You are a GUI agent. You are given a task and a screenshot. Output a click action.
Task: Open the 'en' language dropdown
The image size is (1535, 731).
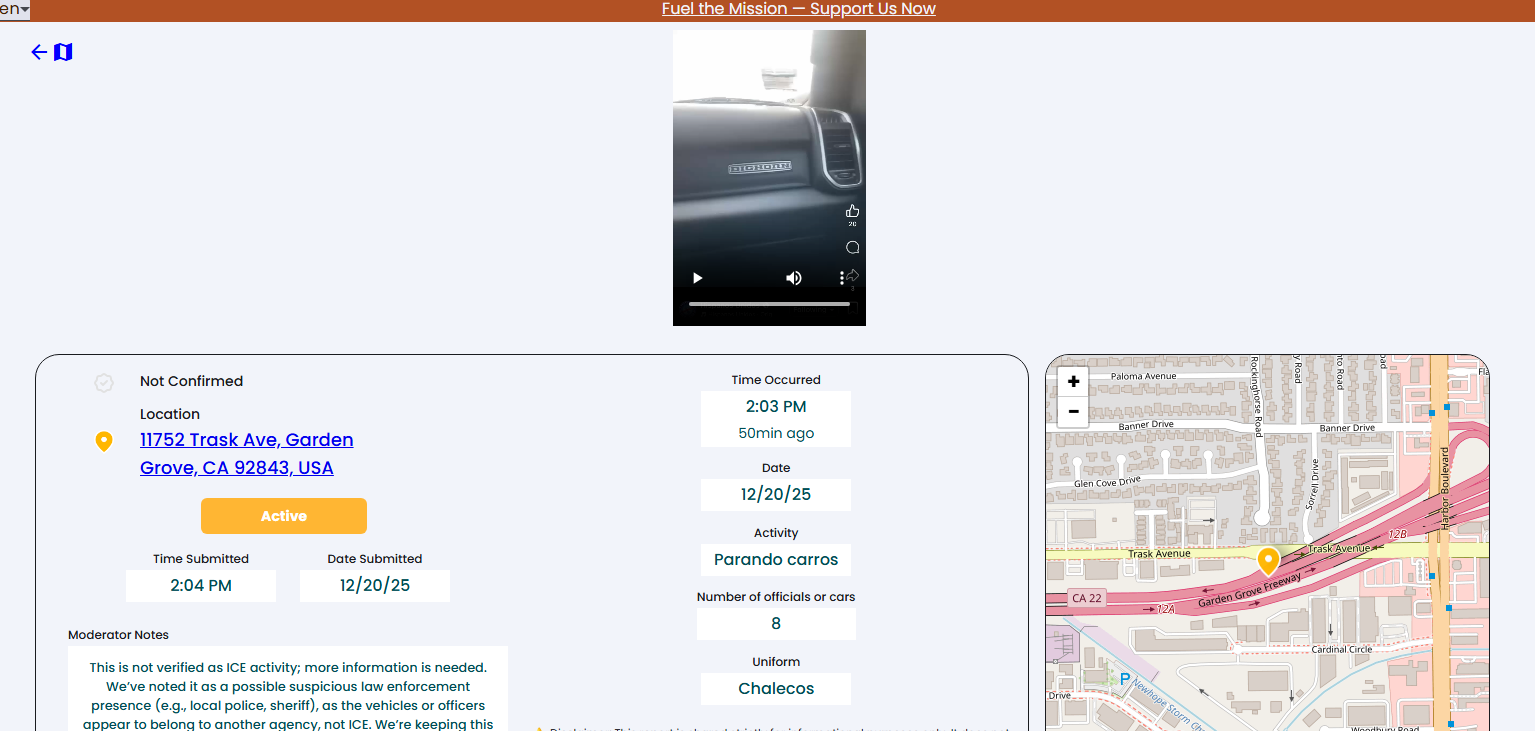pos(15,10)
